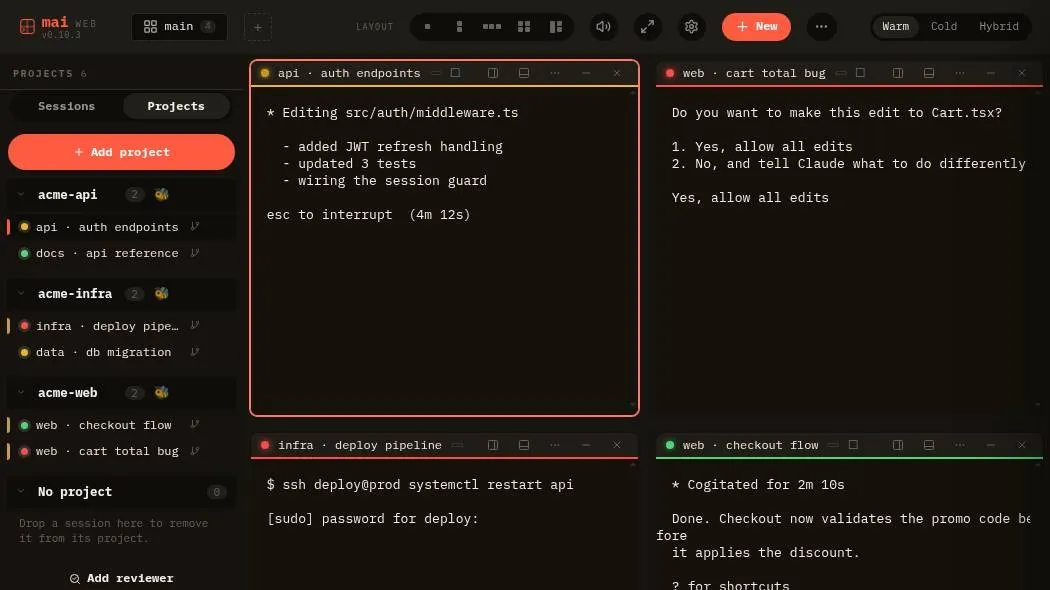Click "2. No, and tell Claude" option text

click(x=848, y=163)
